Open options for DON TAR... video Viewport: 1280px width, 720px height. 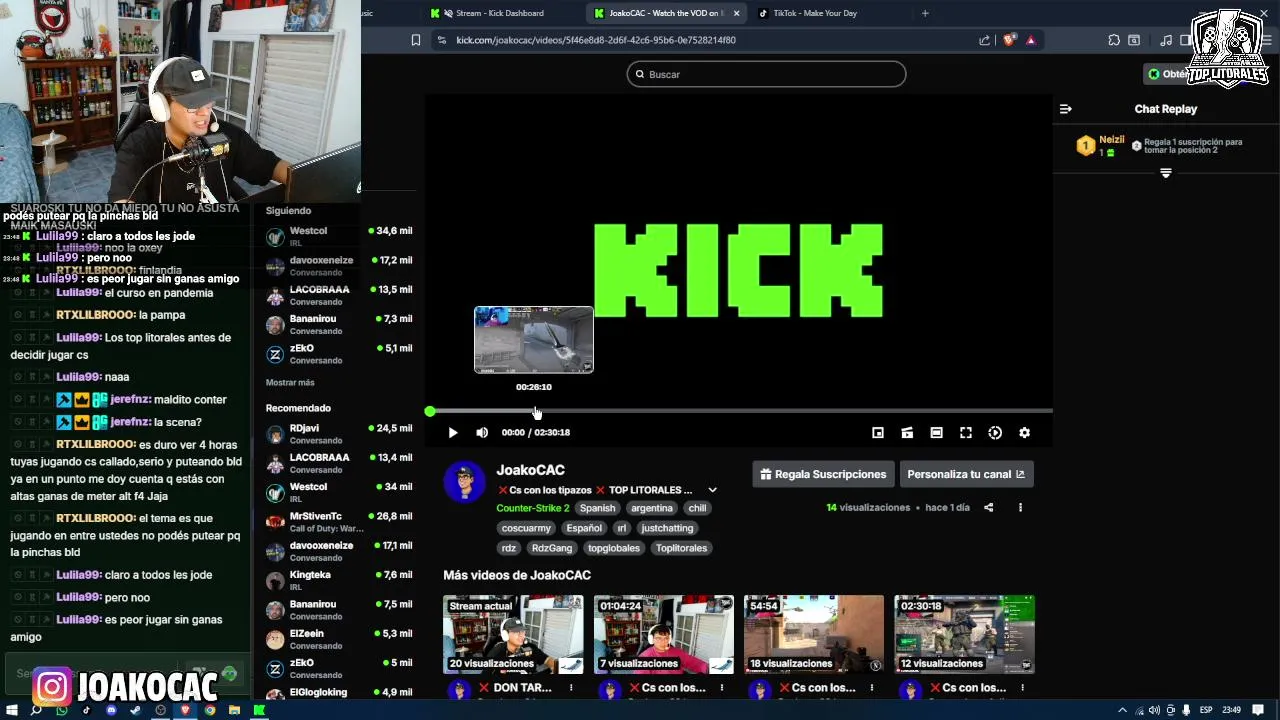point(571,688)
